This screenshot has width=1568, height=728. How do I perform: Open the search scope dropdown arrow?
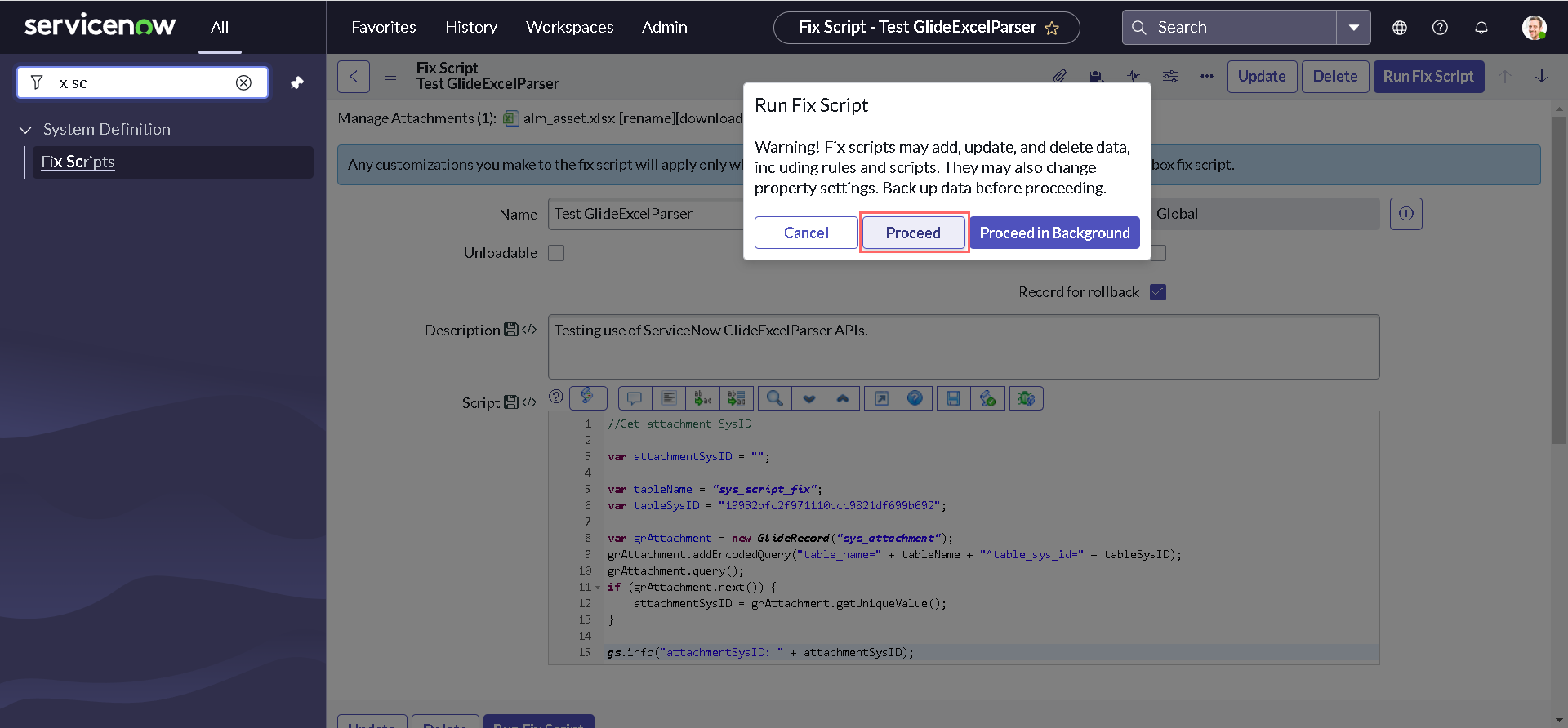1353,28
